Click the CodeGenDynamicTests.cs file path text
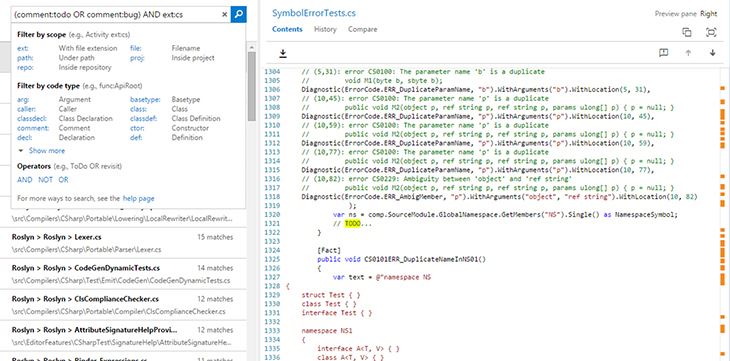This screenshot has width=730, height=361. pos(121,280)
